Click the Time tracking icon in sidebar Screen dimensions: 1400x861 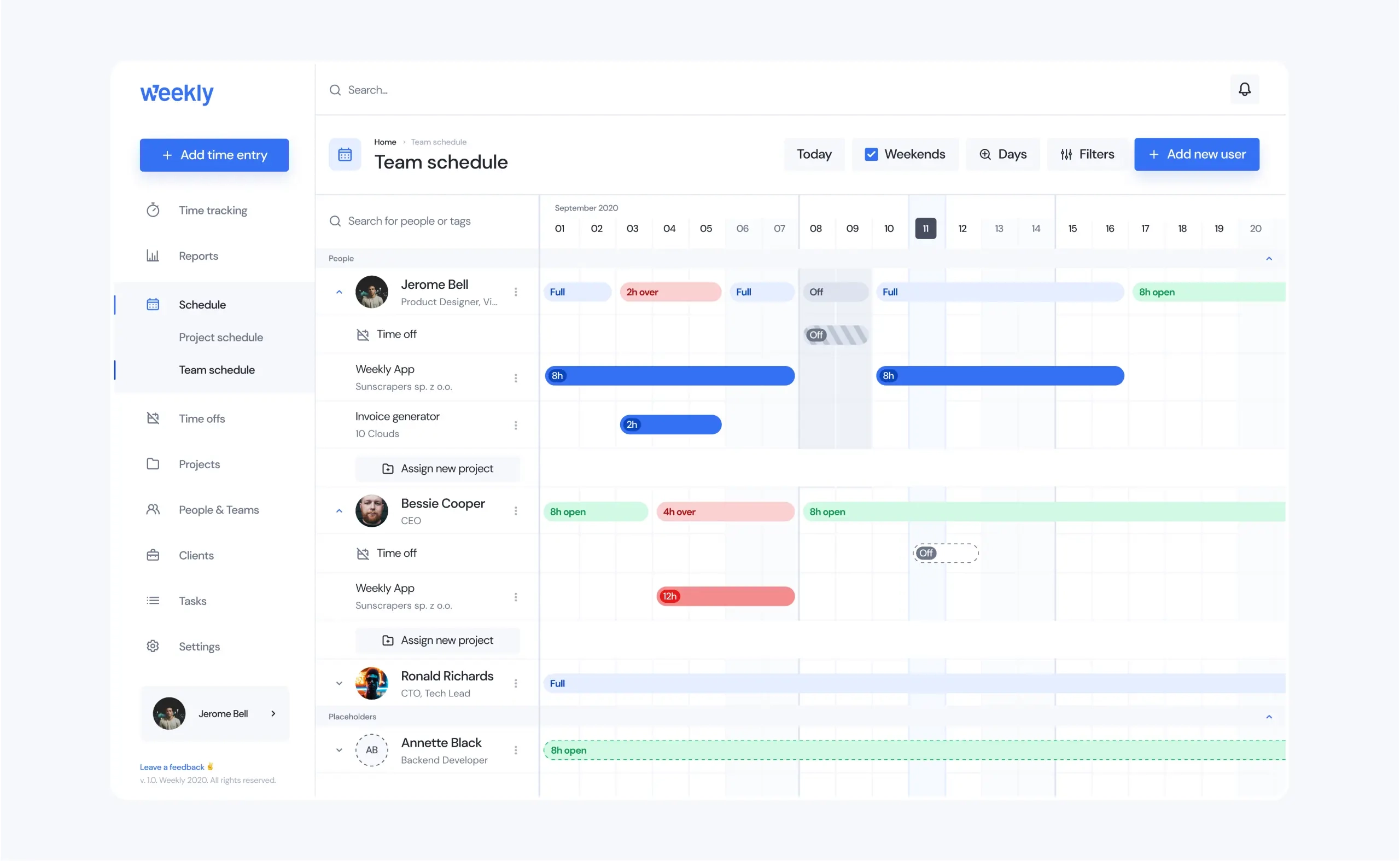pos(153,210)
